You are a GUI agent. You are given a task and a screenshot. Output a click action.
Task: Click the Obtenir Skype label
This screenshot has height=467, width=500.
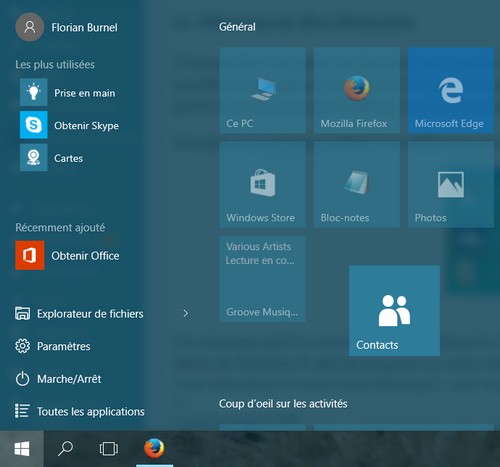[x=86, y=126]
